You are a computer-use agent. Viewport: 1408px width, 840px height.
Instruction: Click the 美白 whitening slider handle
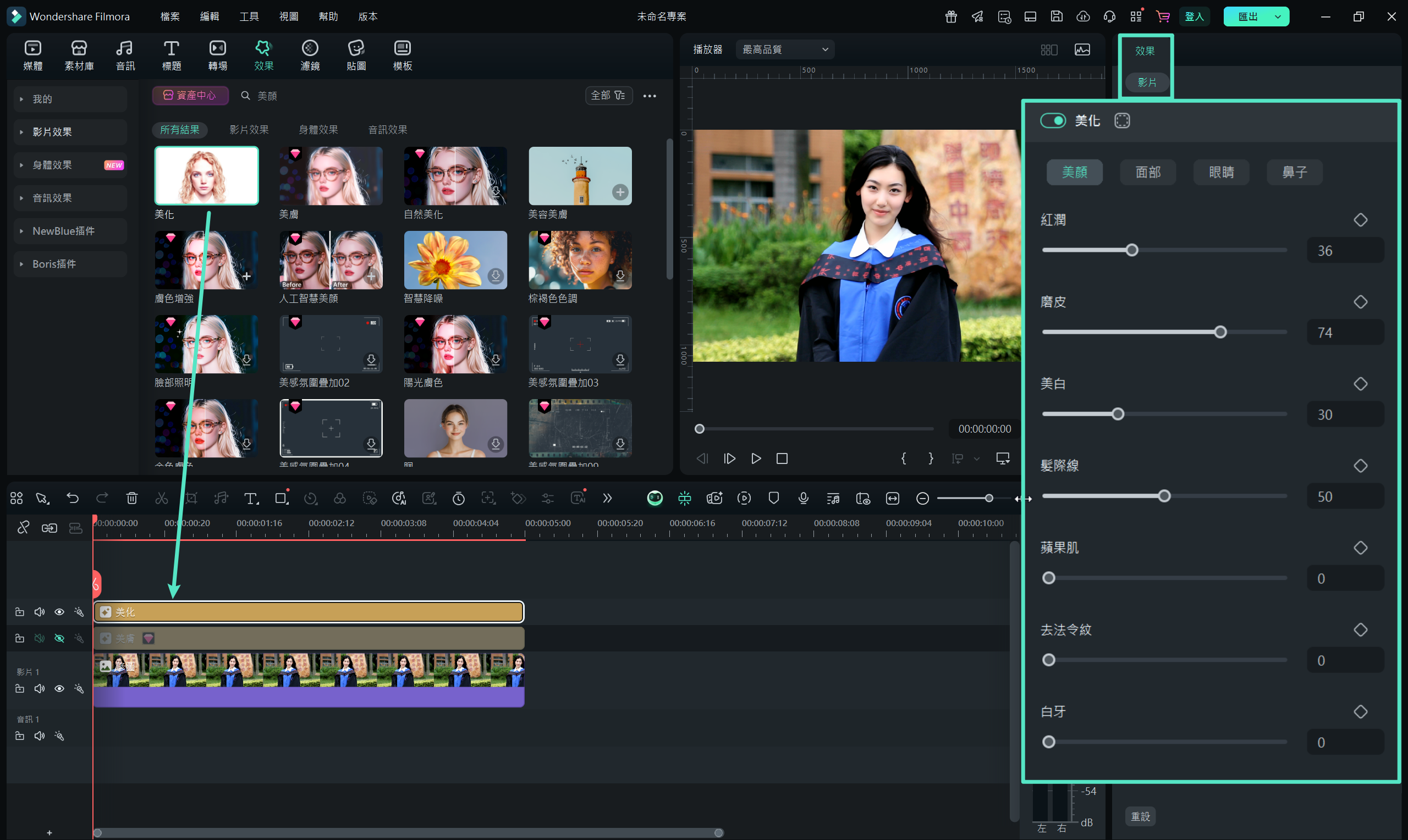point(1118,415)
